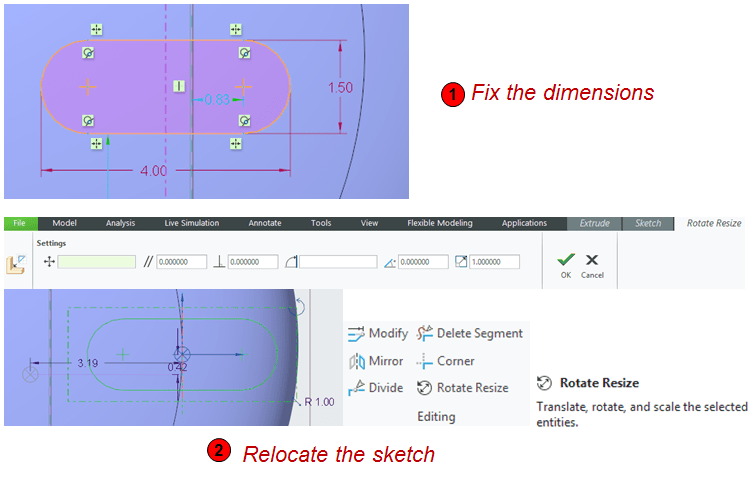Switch to the Model tab
This screenshot has height=477, width=754.
[64, 223]
